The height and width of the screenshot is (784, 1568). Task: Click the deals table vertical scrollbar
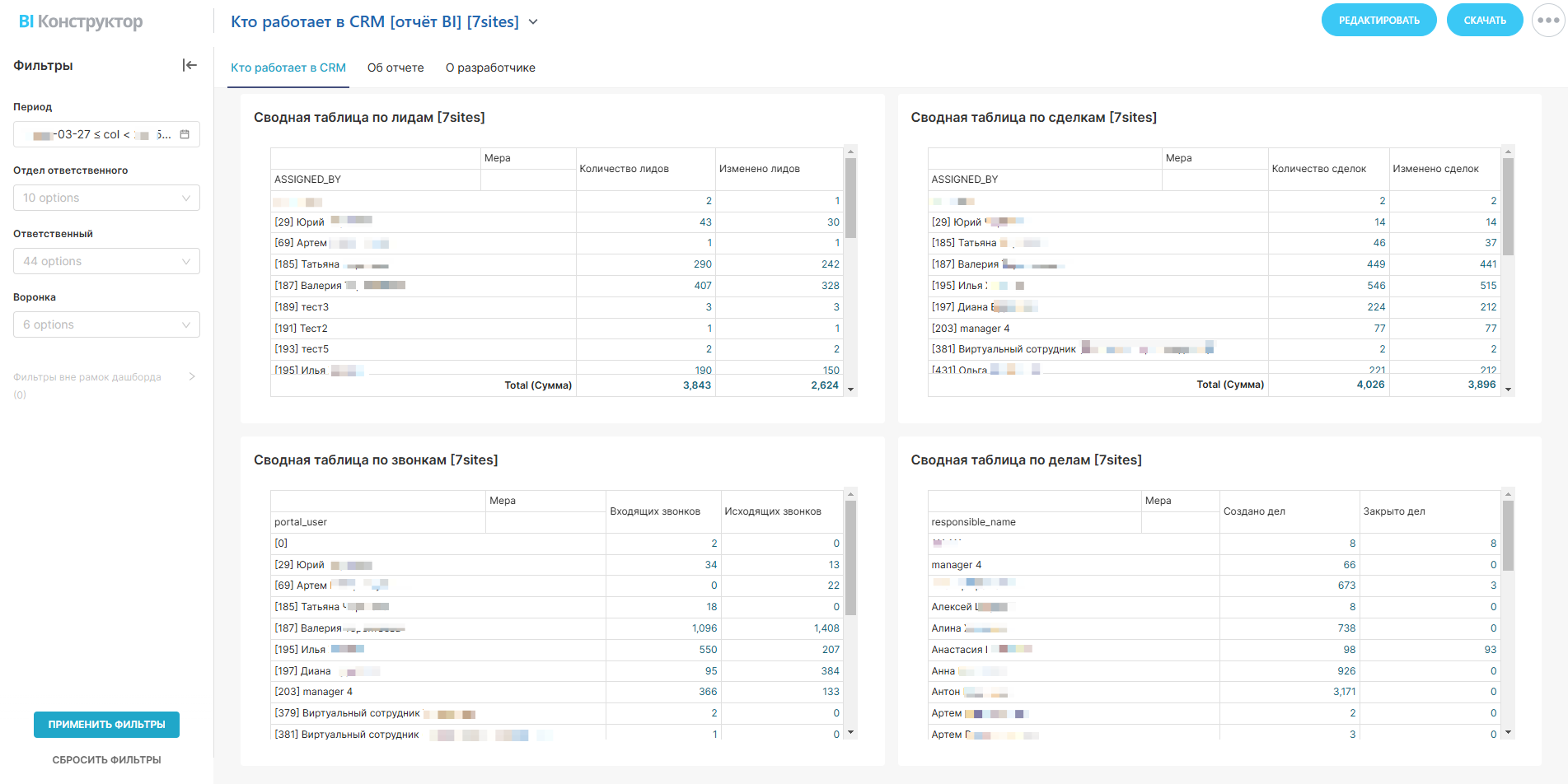click(1508, 206)
